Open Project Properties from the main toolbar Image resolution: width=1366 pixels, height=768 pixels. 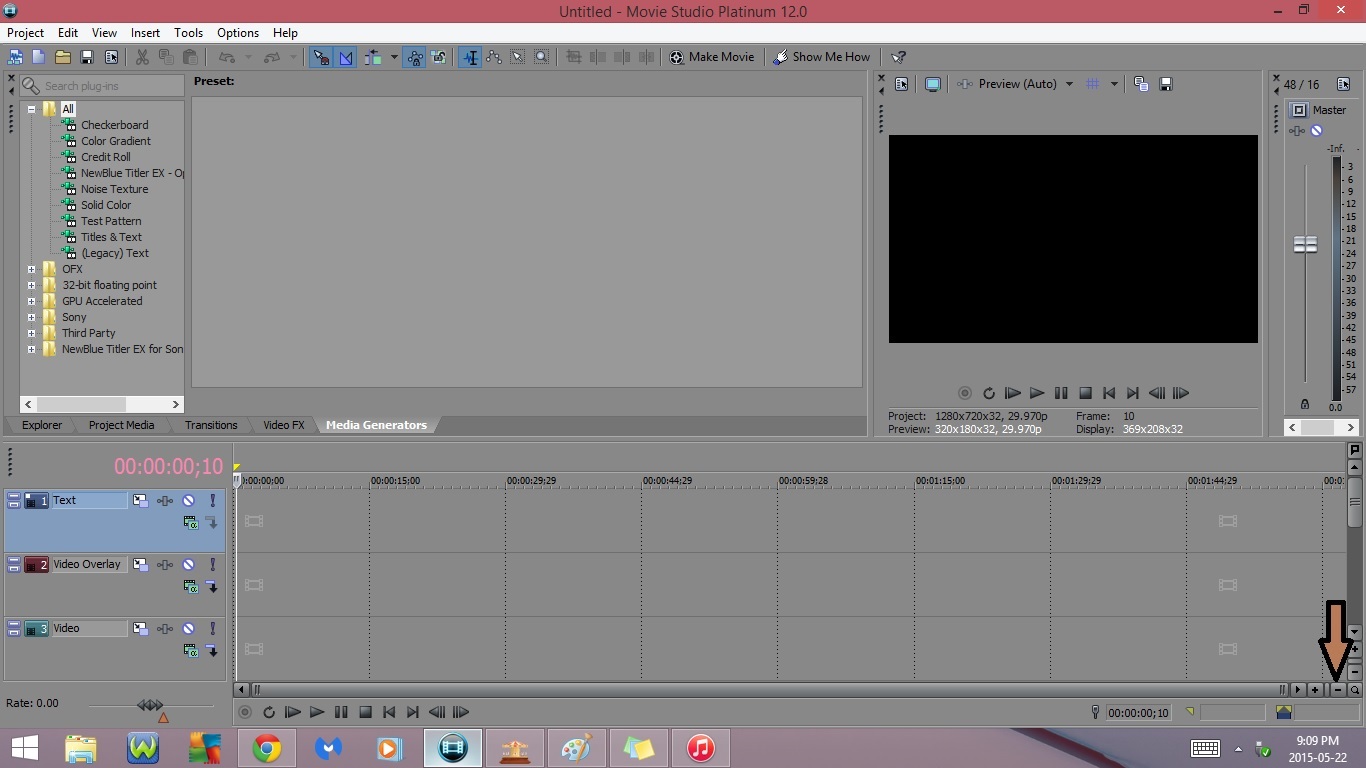click(111, 57)
